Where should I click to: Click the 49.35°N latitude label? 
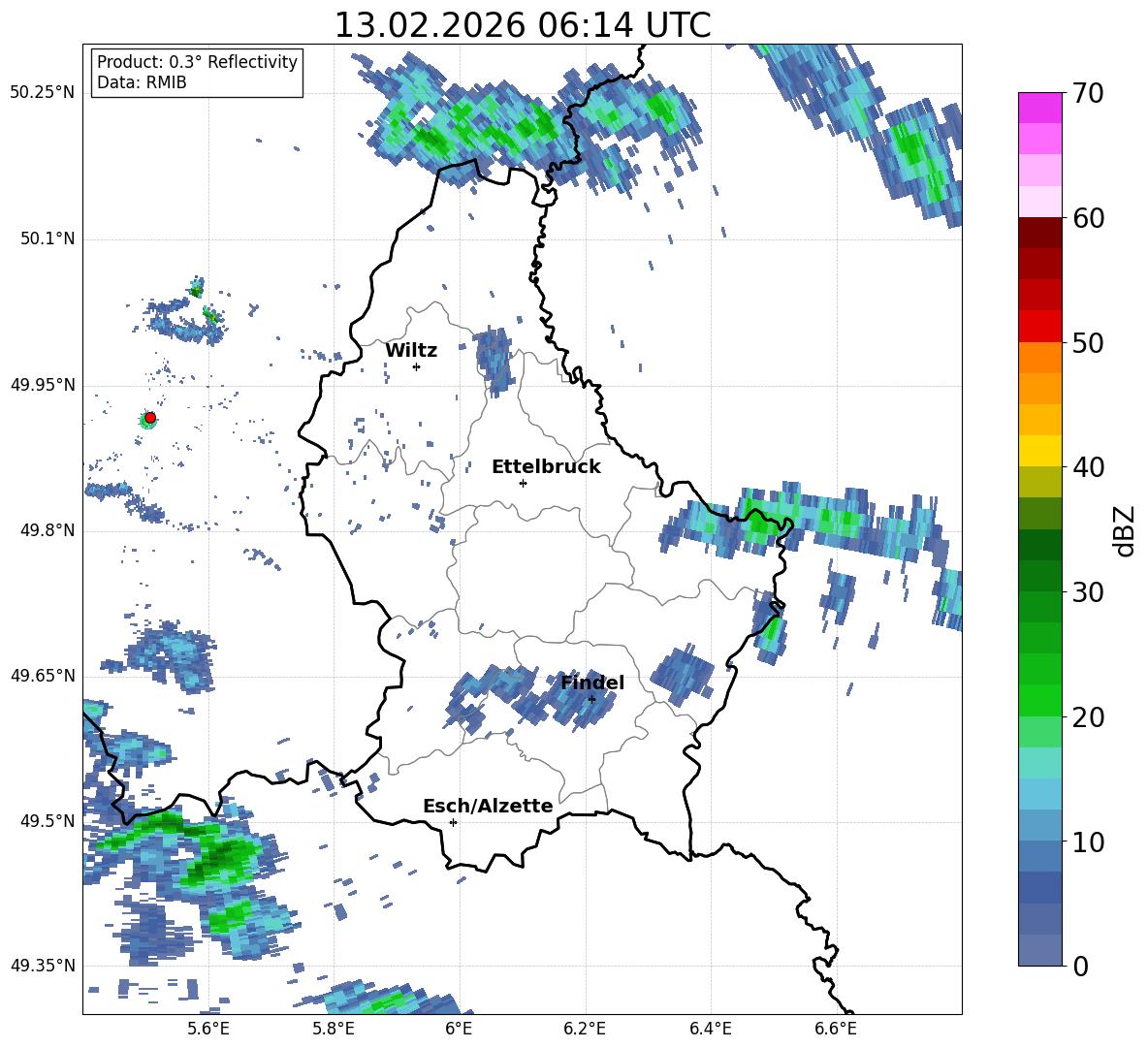43,966
